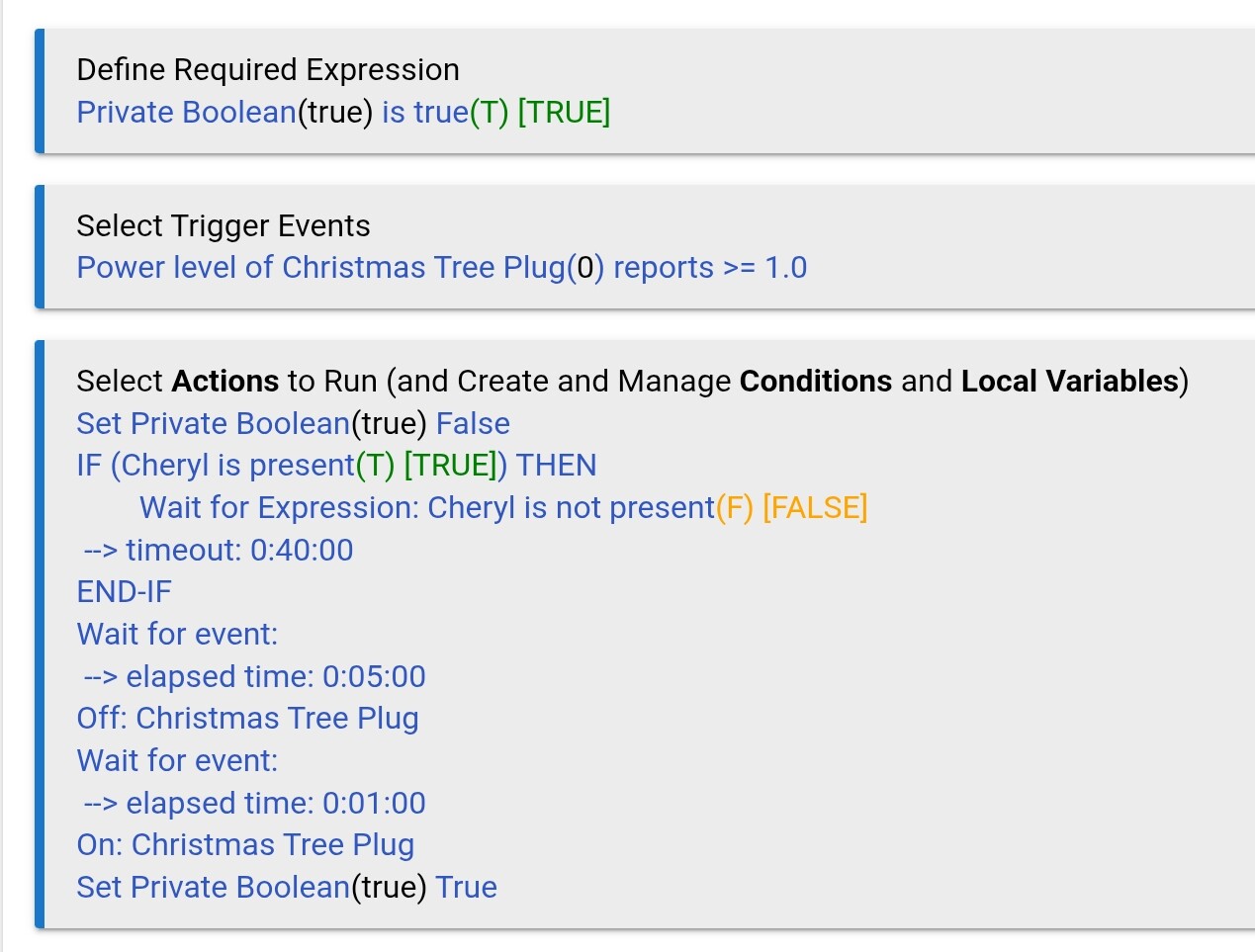The height and width of the screenshot is (952, 1255).
Task: Select the On: Christmas Tree Plug action
Action: coord(245,845)
